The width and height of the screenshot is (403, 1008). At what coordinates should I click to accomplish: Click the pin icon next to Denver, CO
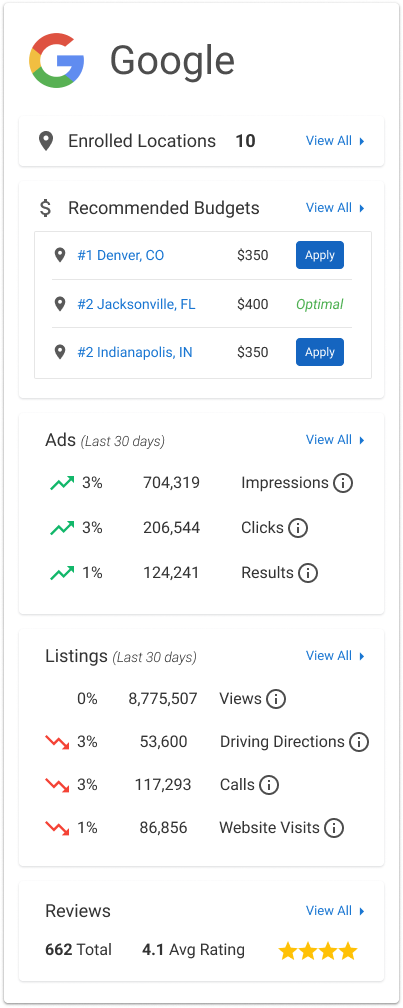pyautogui.click(x=60, y=256)
